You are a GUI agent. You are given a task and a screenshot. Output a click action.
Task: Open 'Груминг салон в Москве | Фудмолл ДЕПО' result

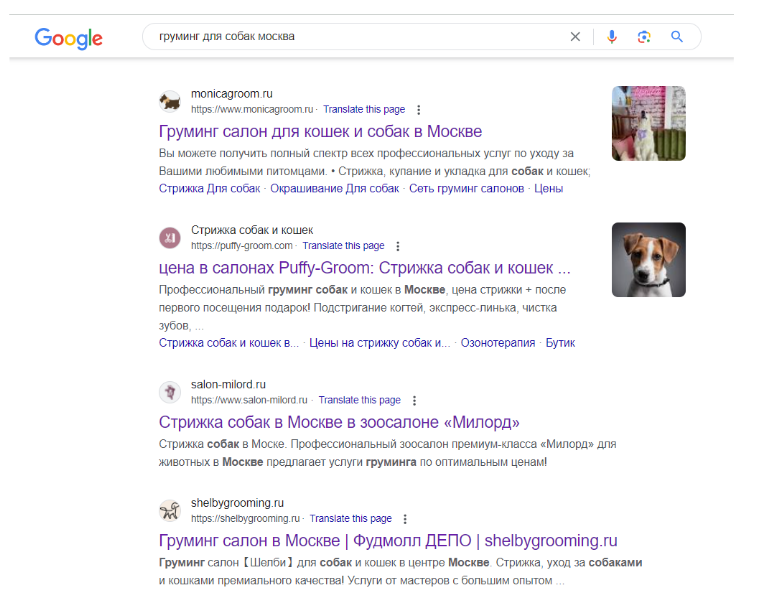388,541
